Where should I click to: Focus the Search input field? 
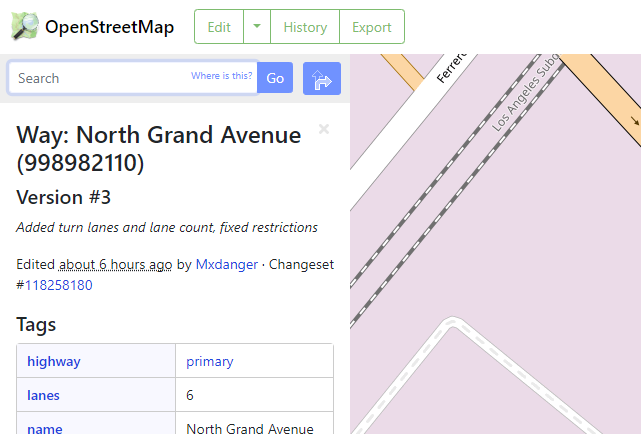tap(133, 78)
